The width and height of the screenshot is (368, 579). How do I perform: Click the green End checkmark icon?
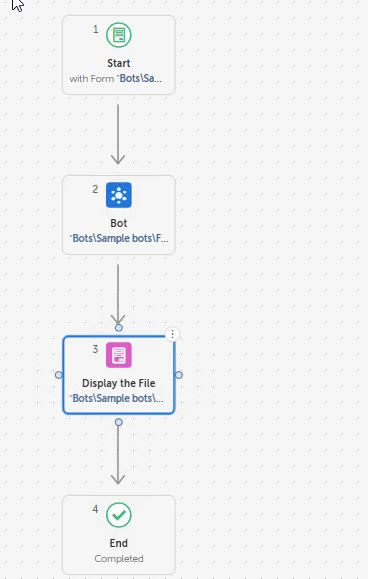(118, 515)
